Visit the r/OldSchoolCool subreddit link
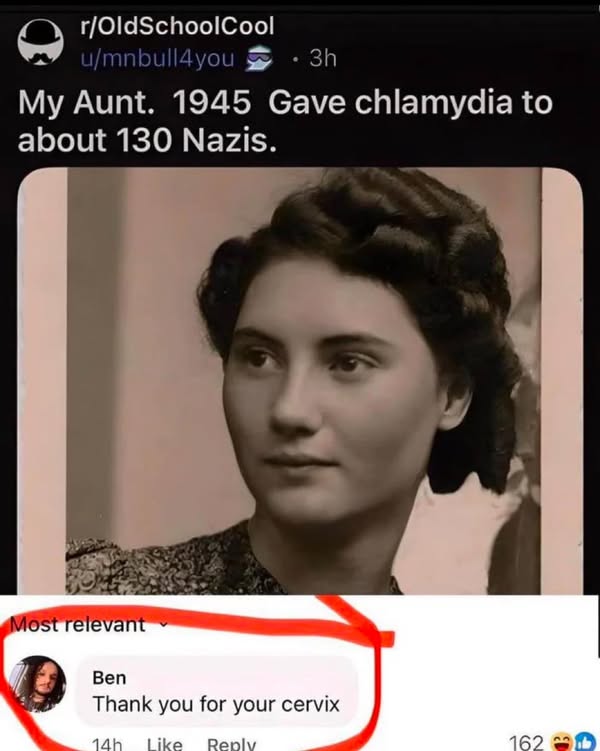Image resolution: width=600 pixels, height=751 pixels. (177, 26)
